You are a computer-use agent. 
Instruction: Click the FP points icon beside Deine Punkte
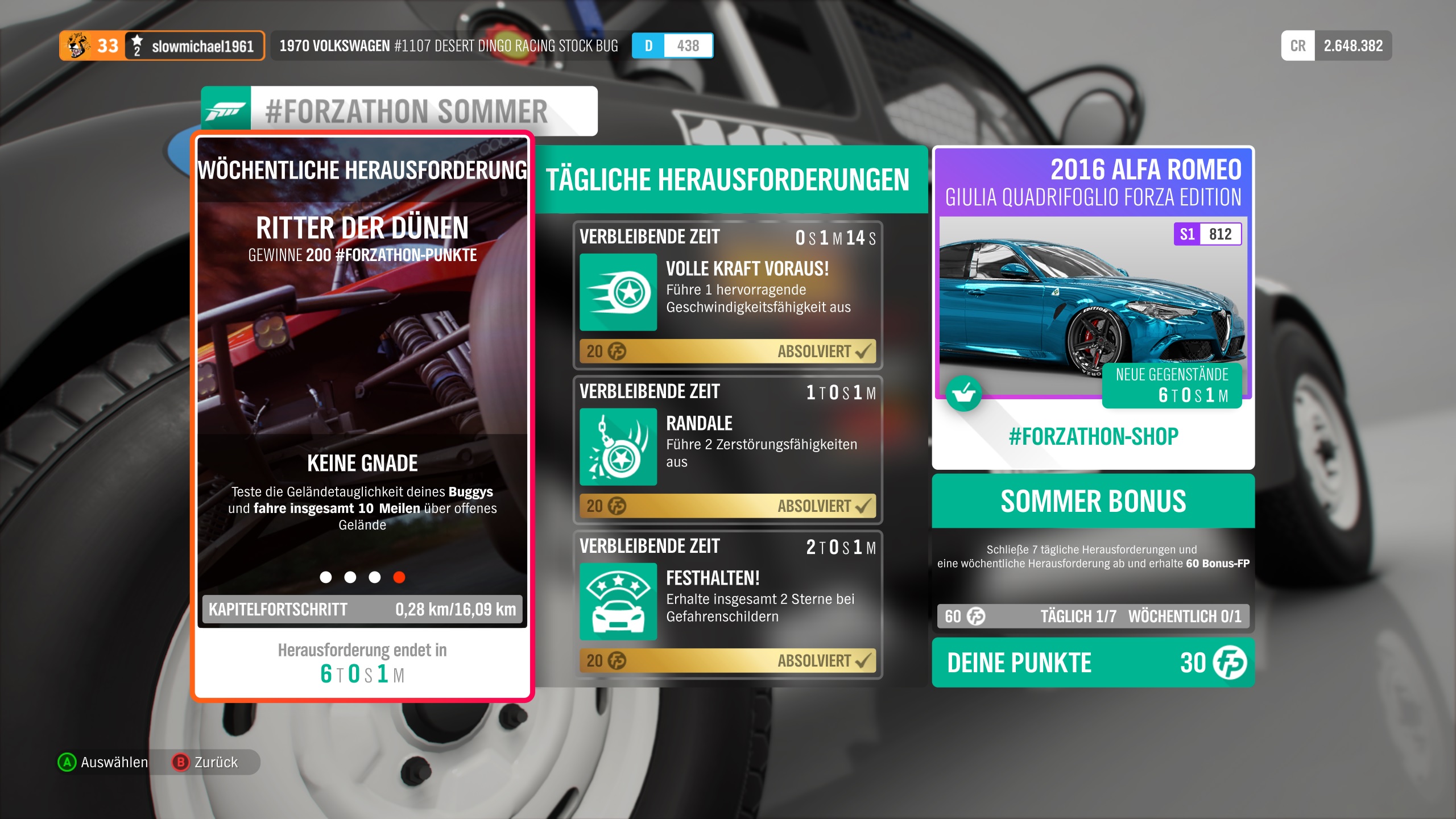pos(1230,663)
